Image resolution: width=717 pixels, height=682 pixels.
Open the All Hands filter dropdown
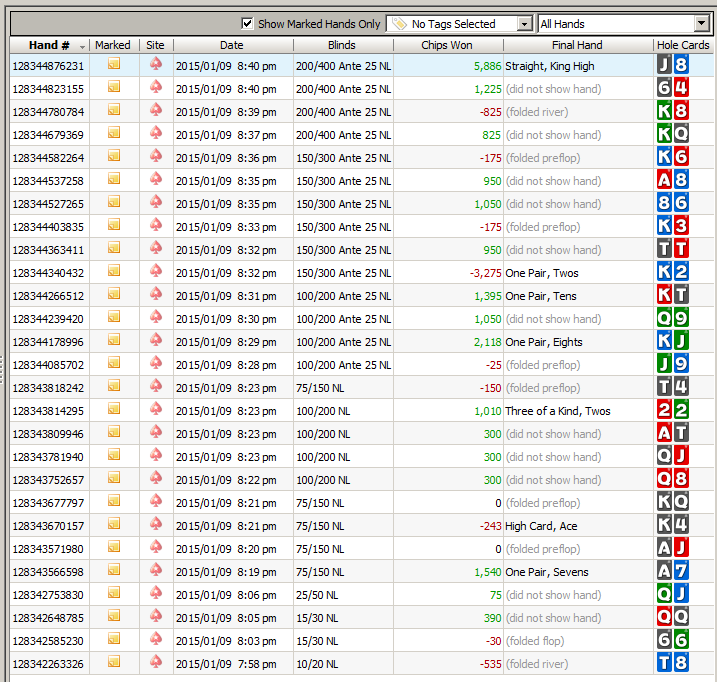[x=625, y=24]
